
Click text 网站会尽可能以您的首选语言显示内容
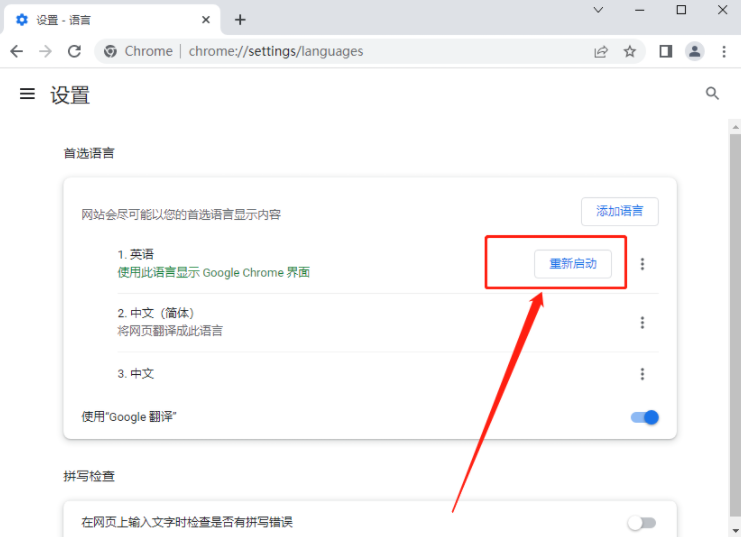[181, 215]
